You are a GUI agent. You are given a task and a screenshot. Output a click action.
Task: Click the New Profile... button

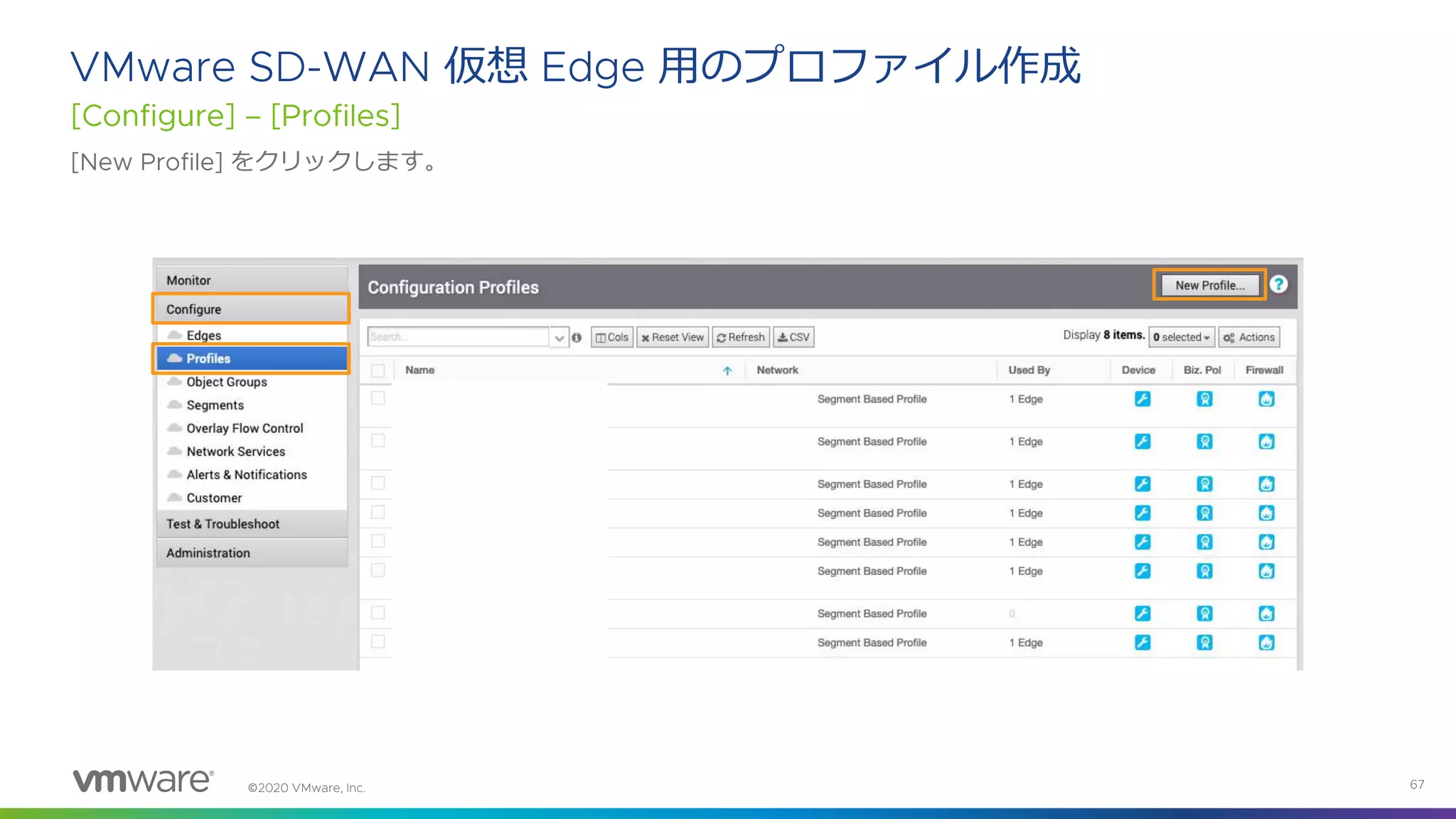point(1209,285)
